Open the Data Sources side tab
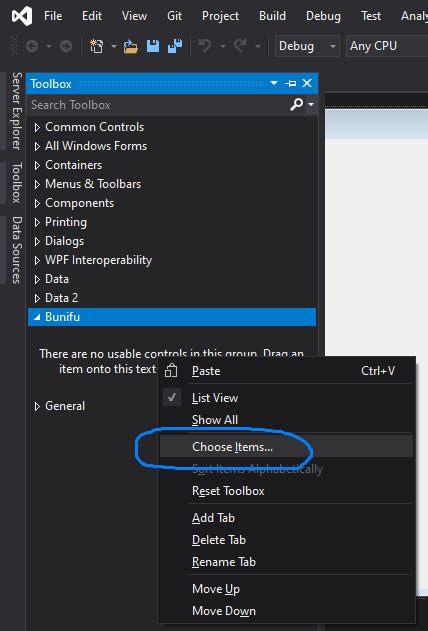Screen dimensions: 428x631 (16, 250)
